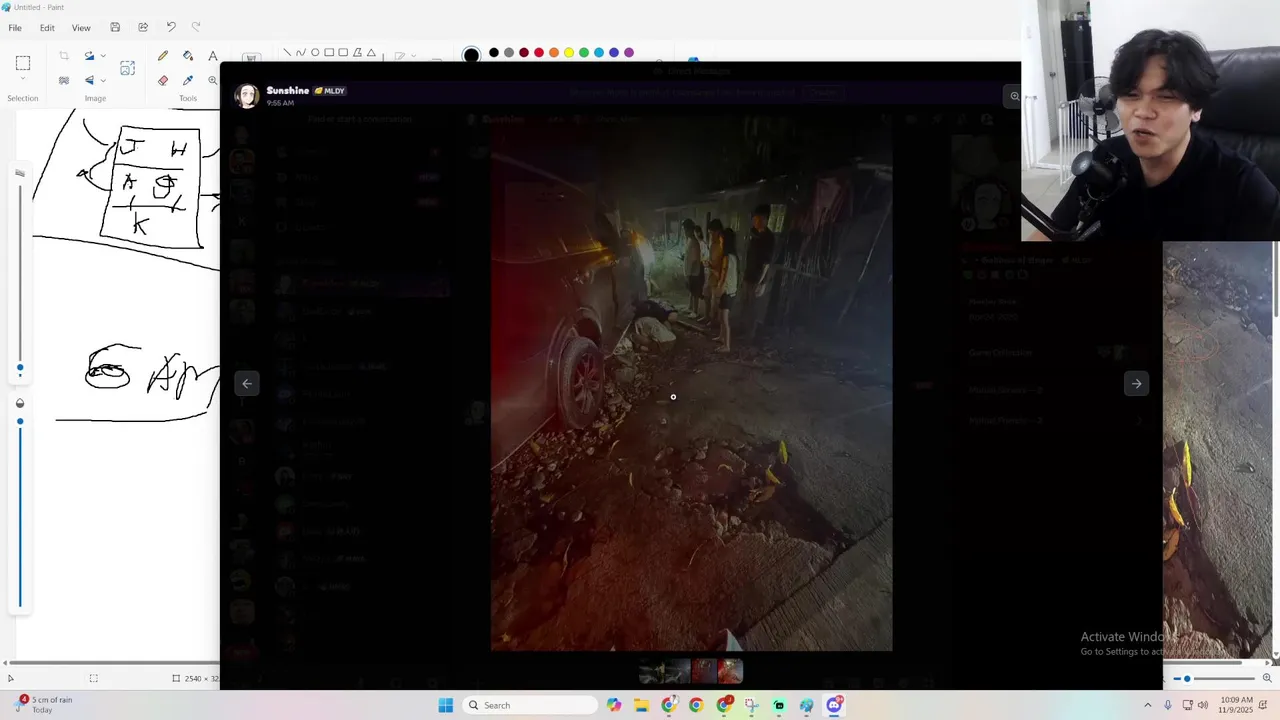Pick the yellow color swatch
Image resolution: width=1280 pixels, height=720 pixels.
pos(569,53)
